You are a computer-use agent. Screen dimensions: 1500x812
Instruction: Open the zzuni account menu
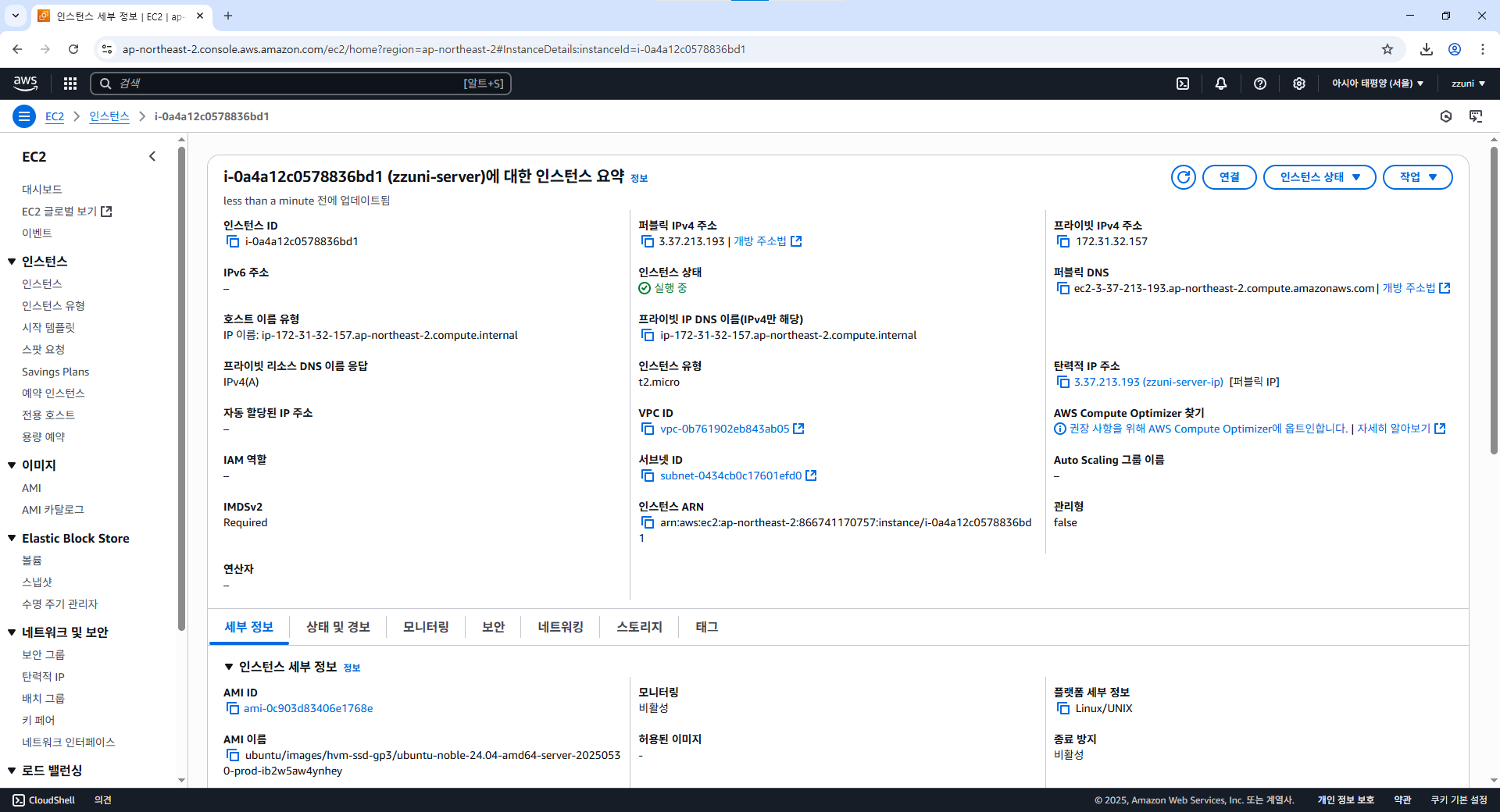(x=1469, y=84)
